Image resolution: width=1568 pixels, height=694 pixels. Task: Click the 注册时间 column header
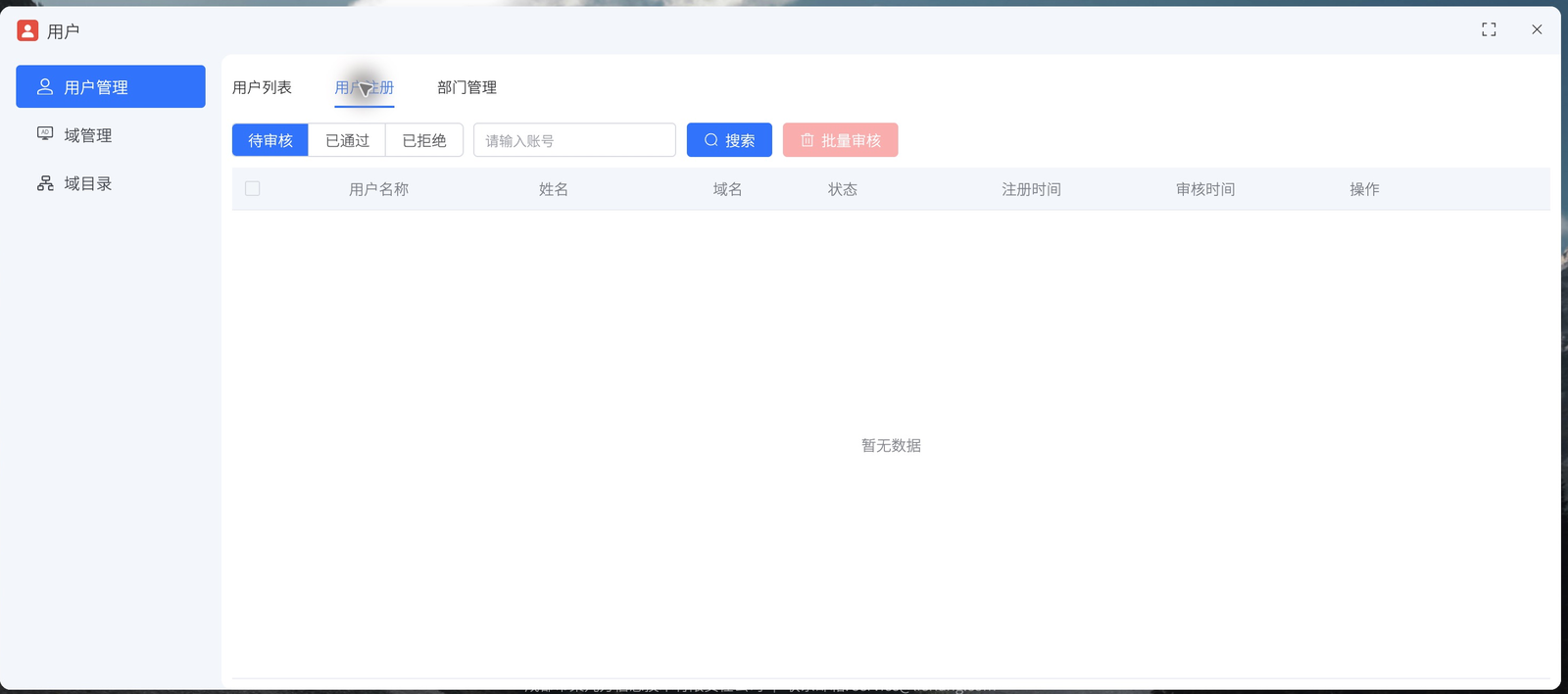pos(1032,189)
